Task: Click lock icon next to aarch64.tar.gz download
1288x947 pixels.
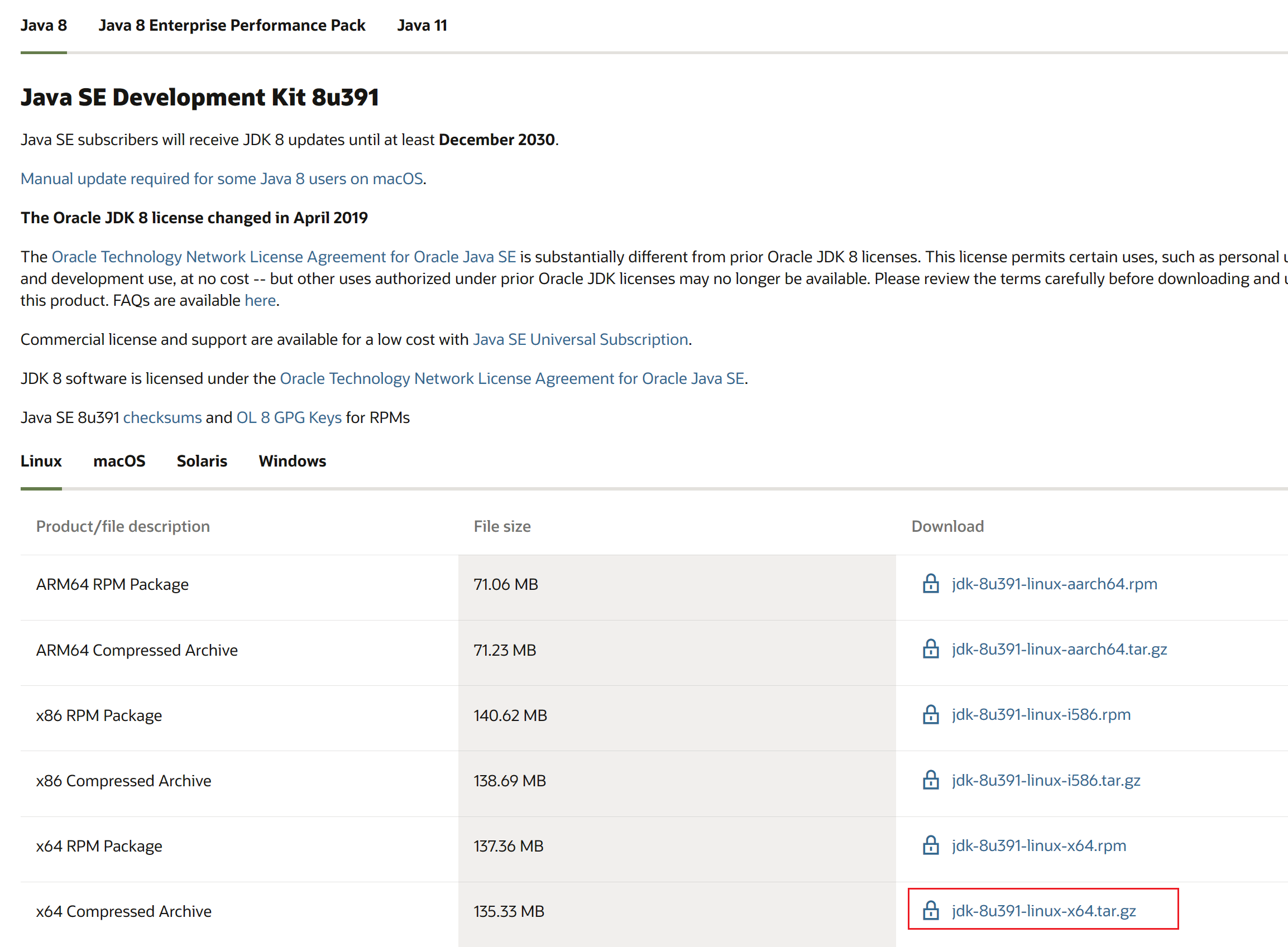Action: tap(930, 649)
